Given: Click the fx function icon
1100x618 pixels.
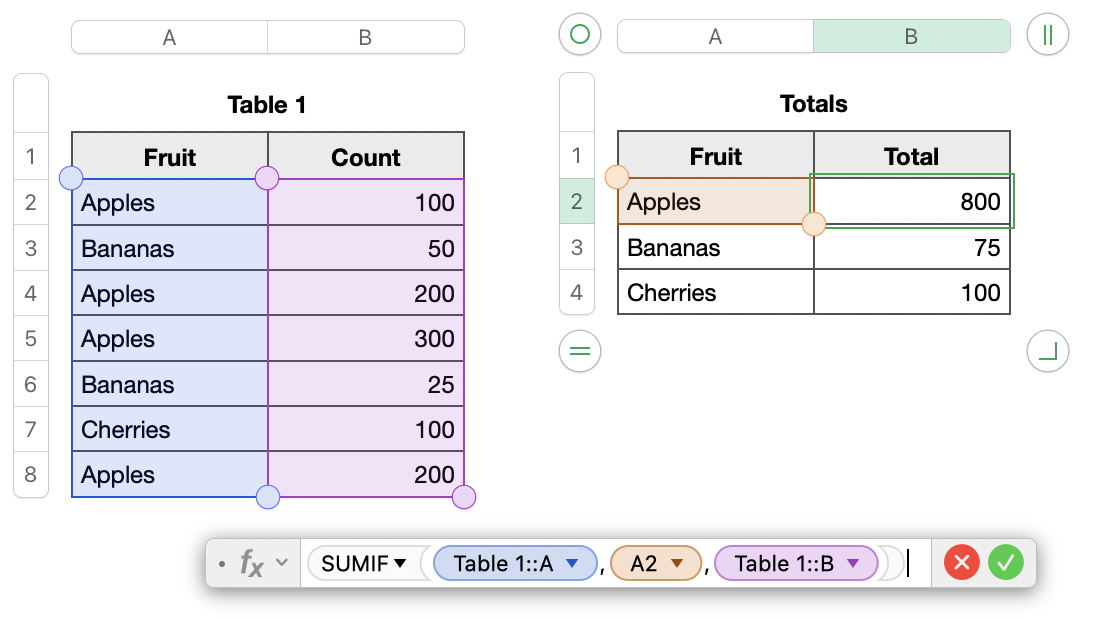Looking at the screenshot, I should coord(251,564).
